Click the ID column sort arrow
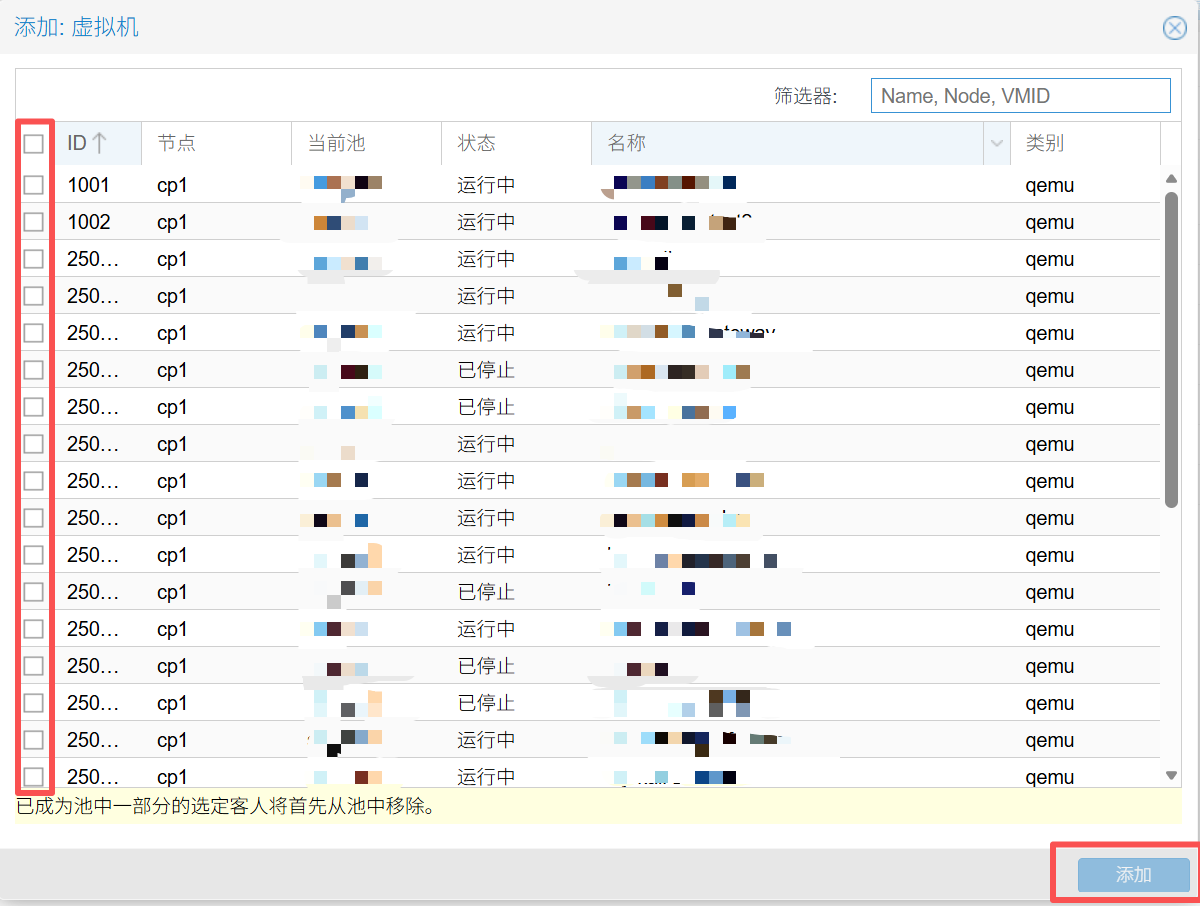The image size is (1200, 906). tap(99, 143)
